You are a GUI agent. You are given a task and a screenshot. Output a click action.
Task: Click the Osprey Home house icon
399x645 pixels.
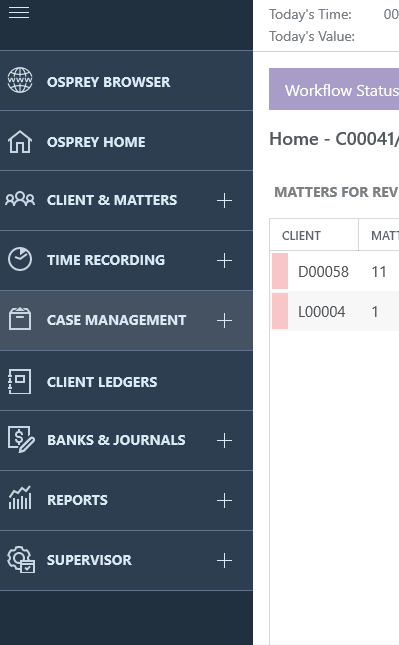point(20,142)
